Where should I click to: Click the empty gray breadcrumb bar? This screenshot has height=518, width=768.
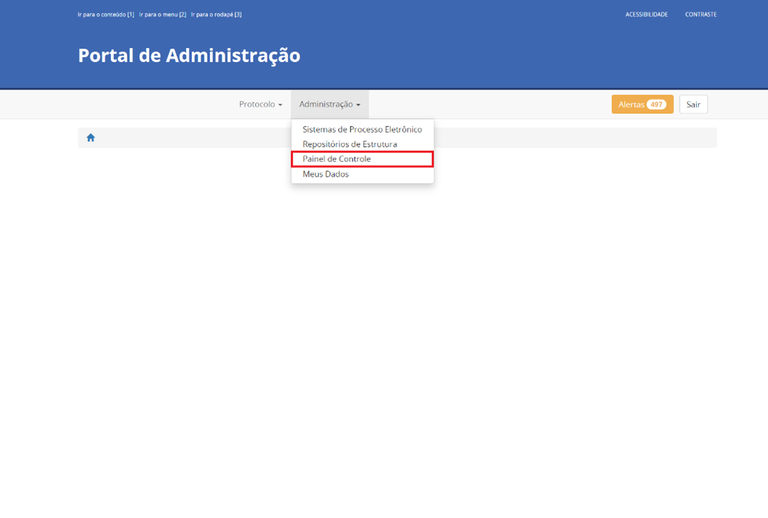tap(560, 138)
